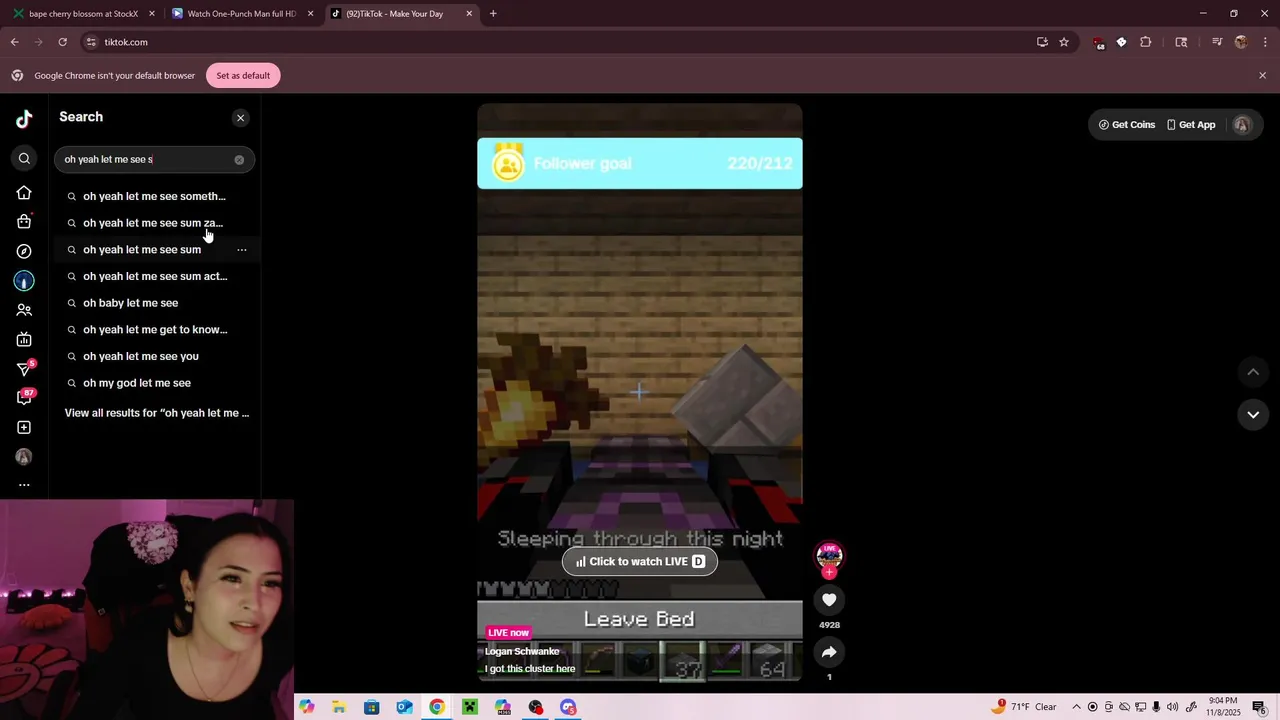Click the search magnifier icon in sidebar

tap(24, 159)
